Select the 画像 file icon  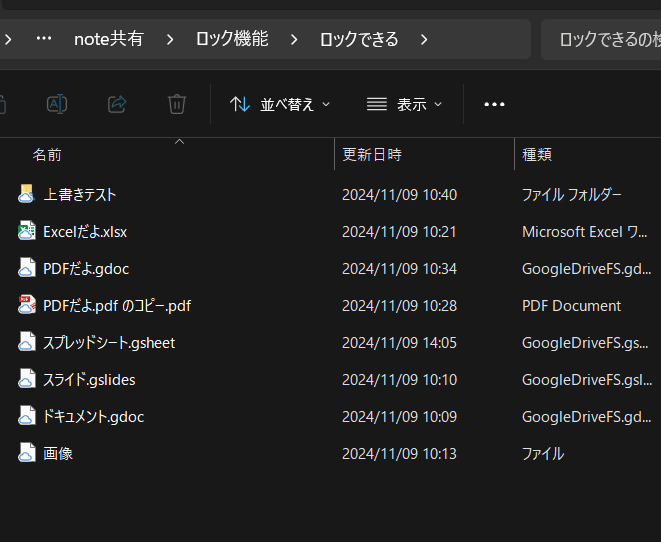click(27, 453)
